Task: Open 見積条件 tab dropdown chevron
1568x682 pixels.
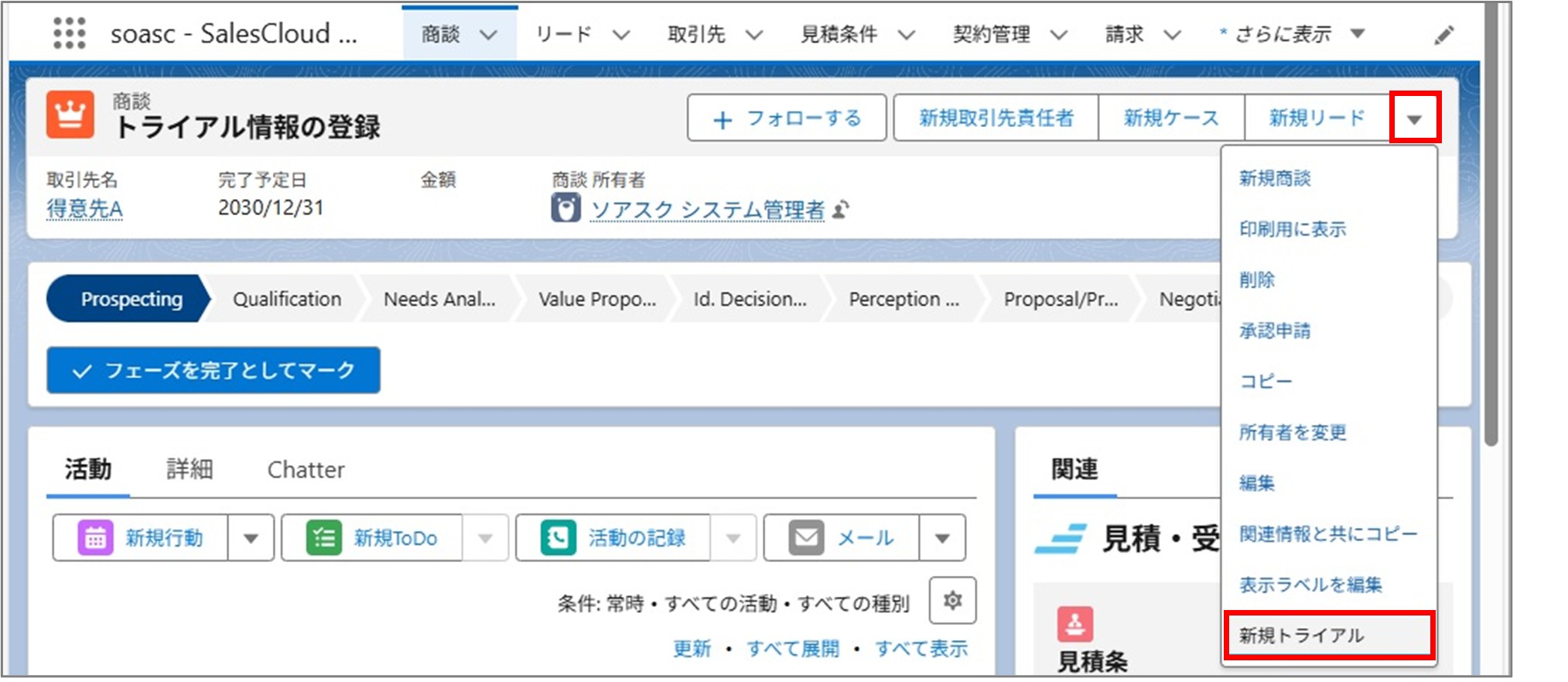Action: (x=907, y=35)
